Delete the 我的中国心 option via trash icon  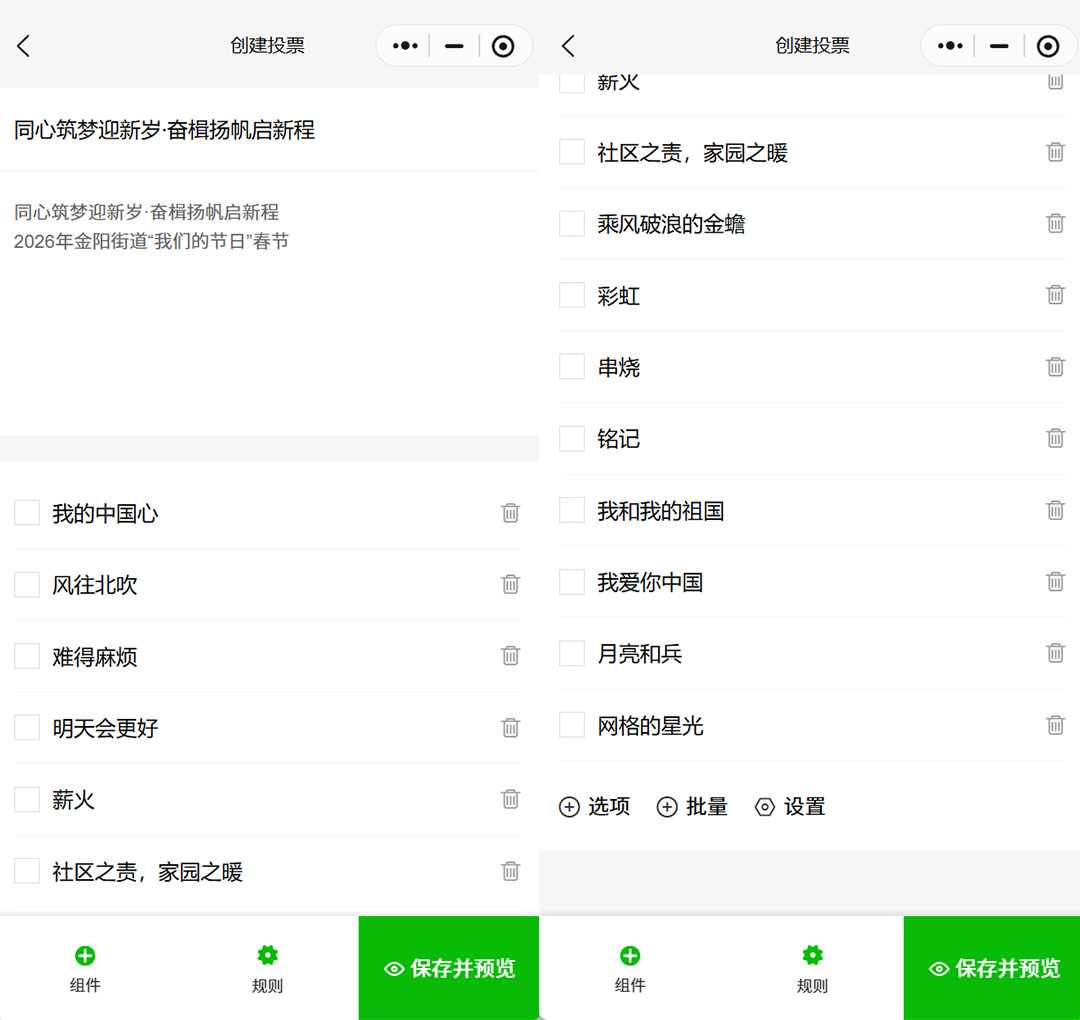point(510,513)
